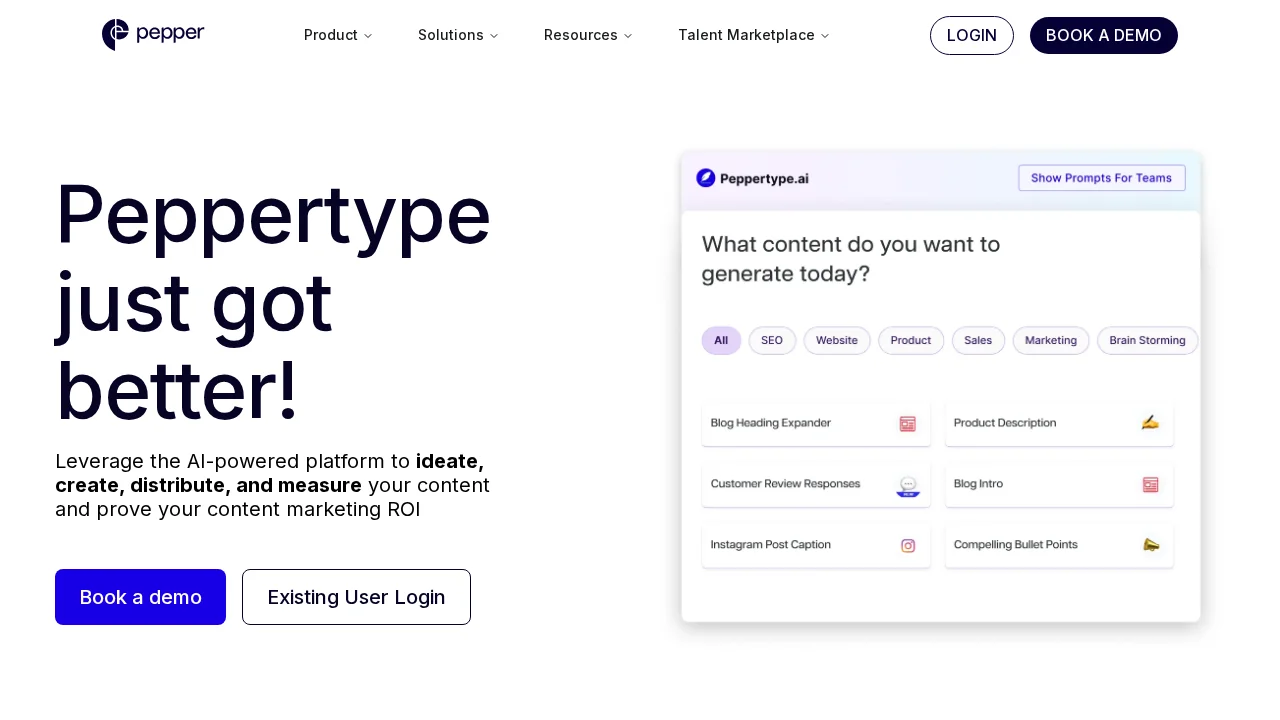Click the chat bubble icon on Customer Review Responses

tap(908, 485)
